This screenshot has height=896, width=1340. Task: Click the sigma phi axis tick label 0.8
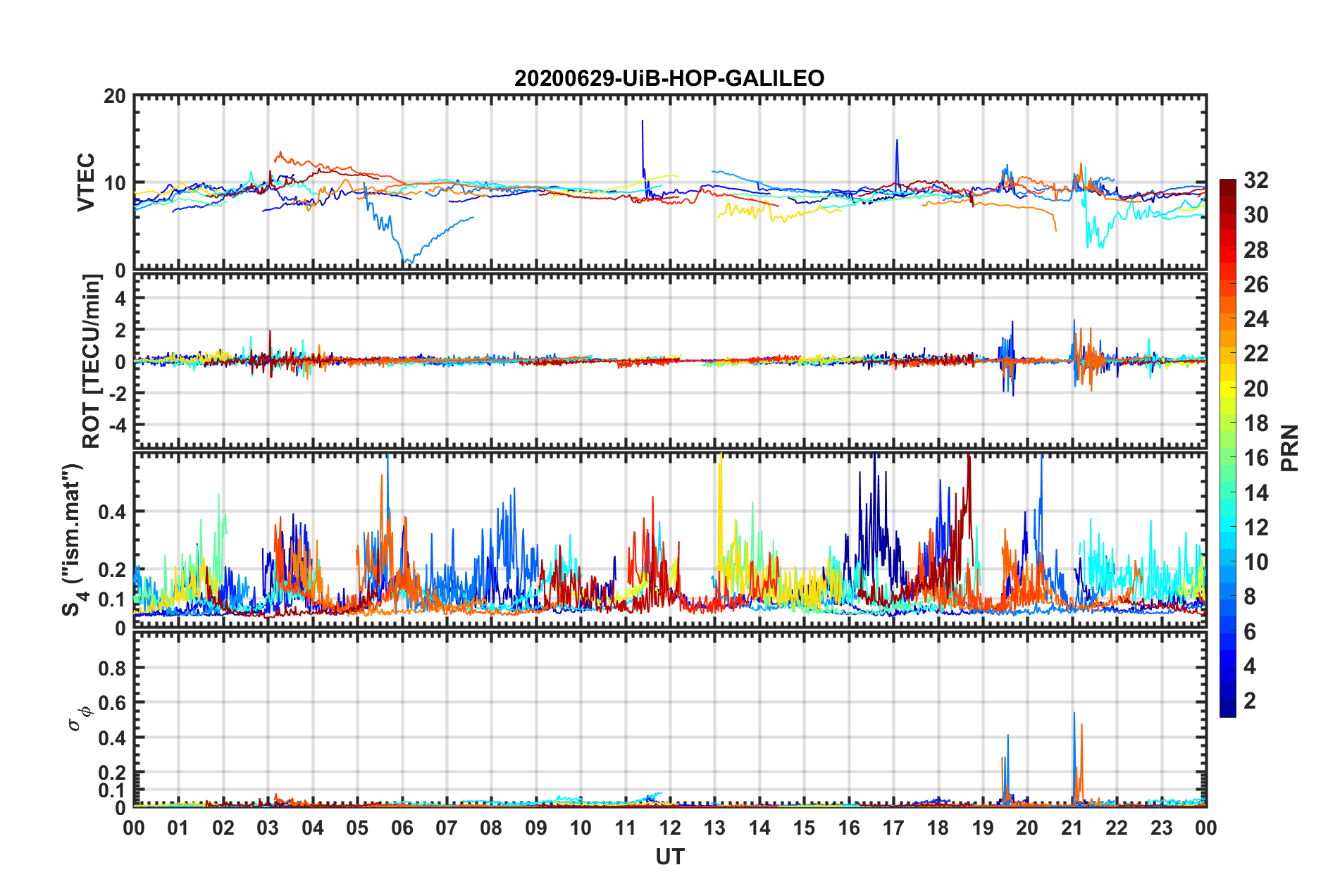(111, 668)
